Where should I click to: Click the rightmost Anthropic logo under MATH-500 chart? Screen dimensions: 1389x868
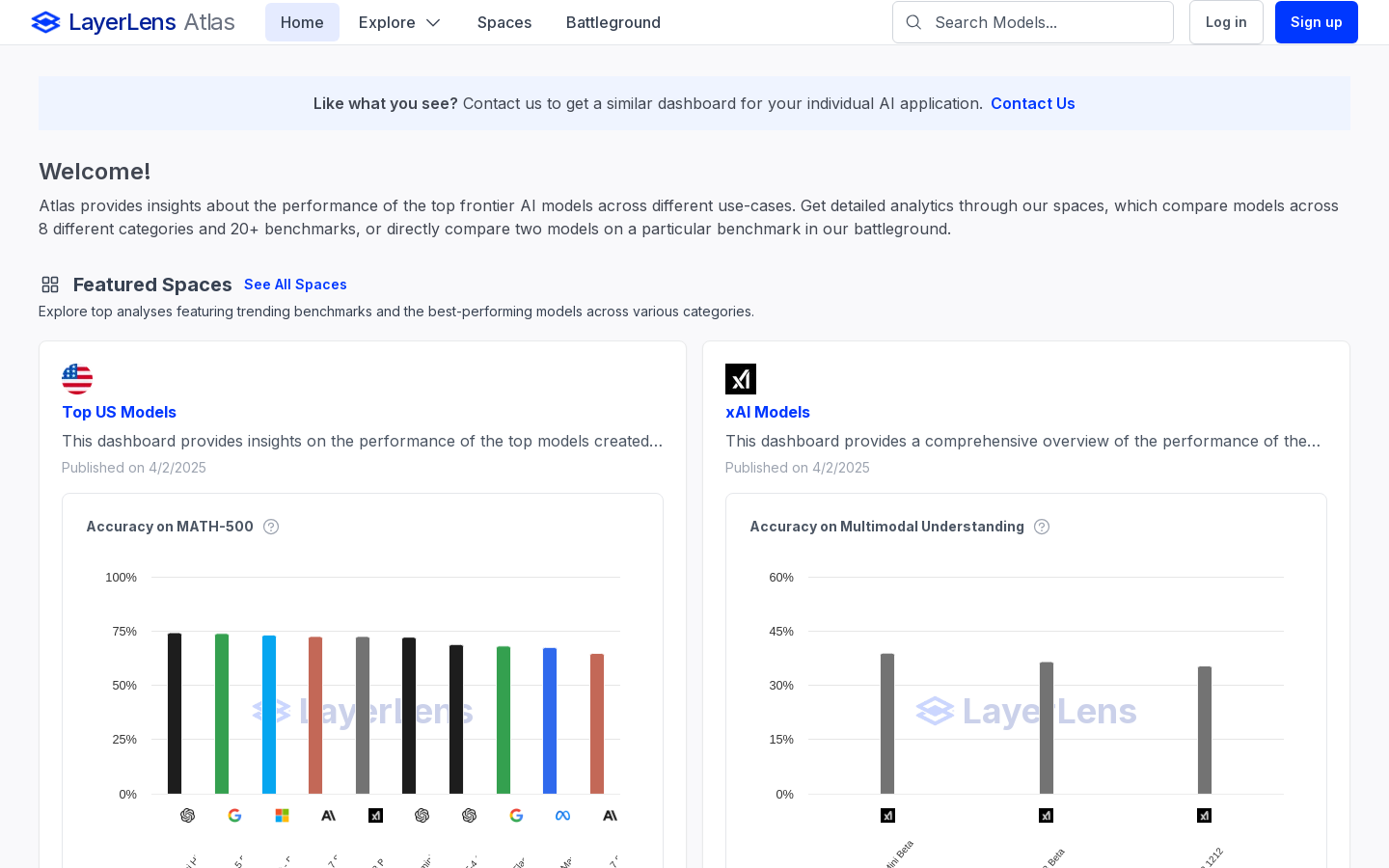pyautogui.click(x=611, y=816)
